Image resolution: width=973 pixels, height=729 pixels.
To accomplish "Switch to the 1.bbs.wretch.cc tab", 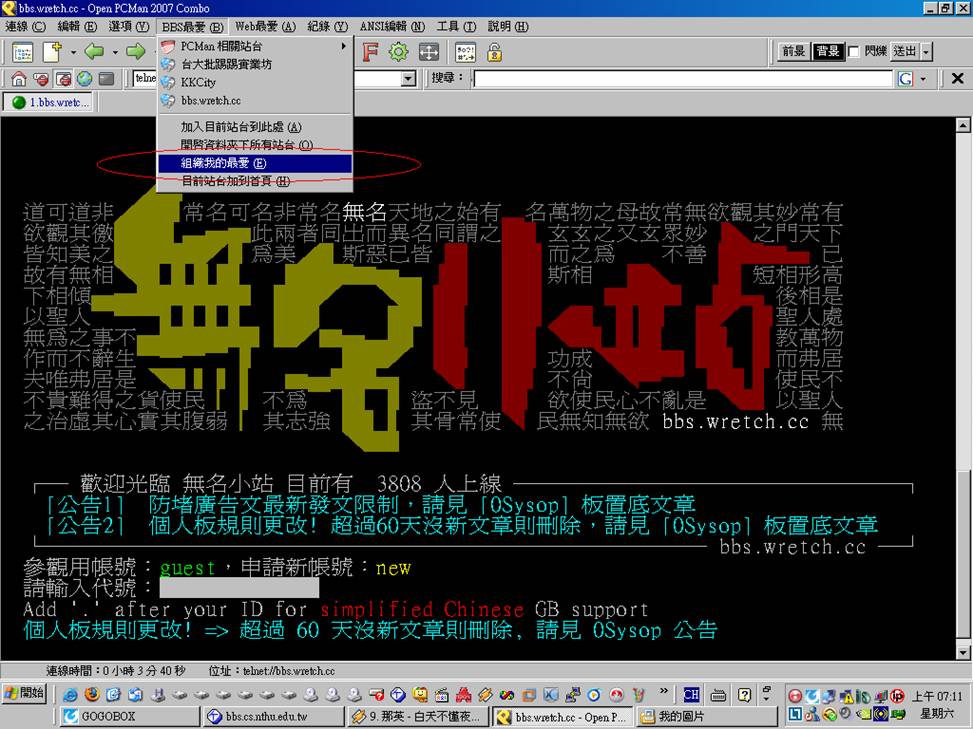I will pyautogui.click(x=45, y=102).
